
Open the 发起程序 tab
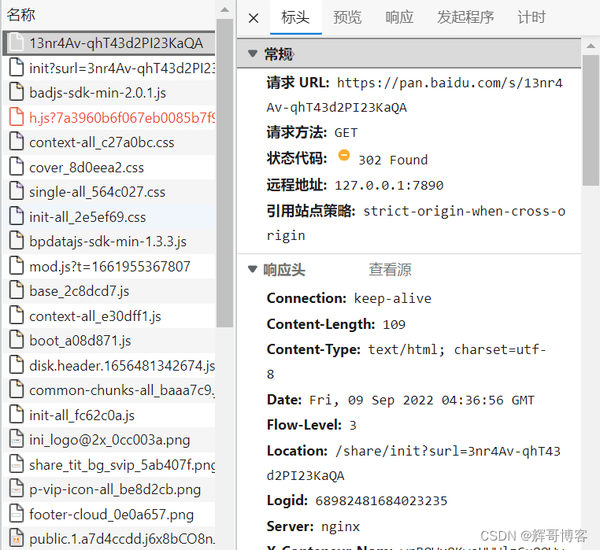coord(465,18)
